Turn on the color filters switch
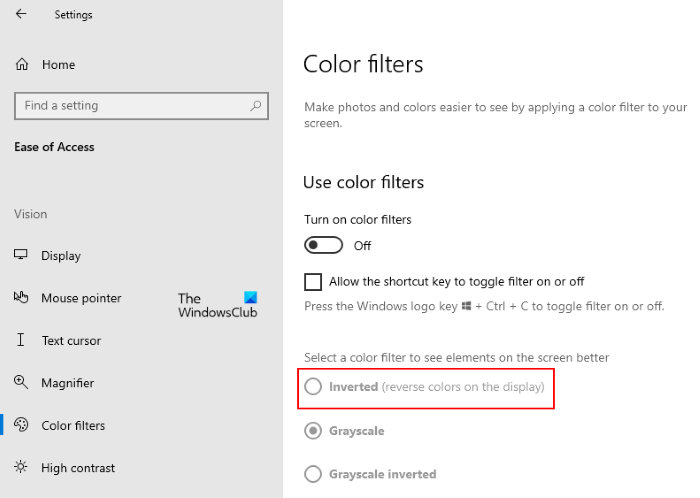Image resolution: width=700 pixels, height=498 pixels. tap(324, 245)
